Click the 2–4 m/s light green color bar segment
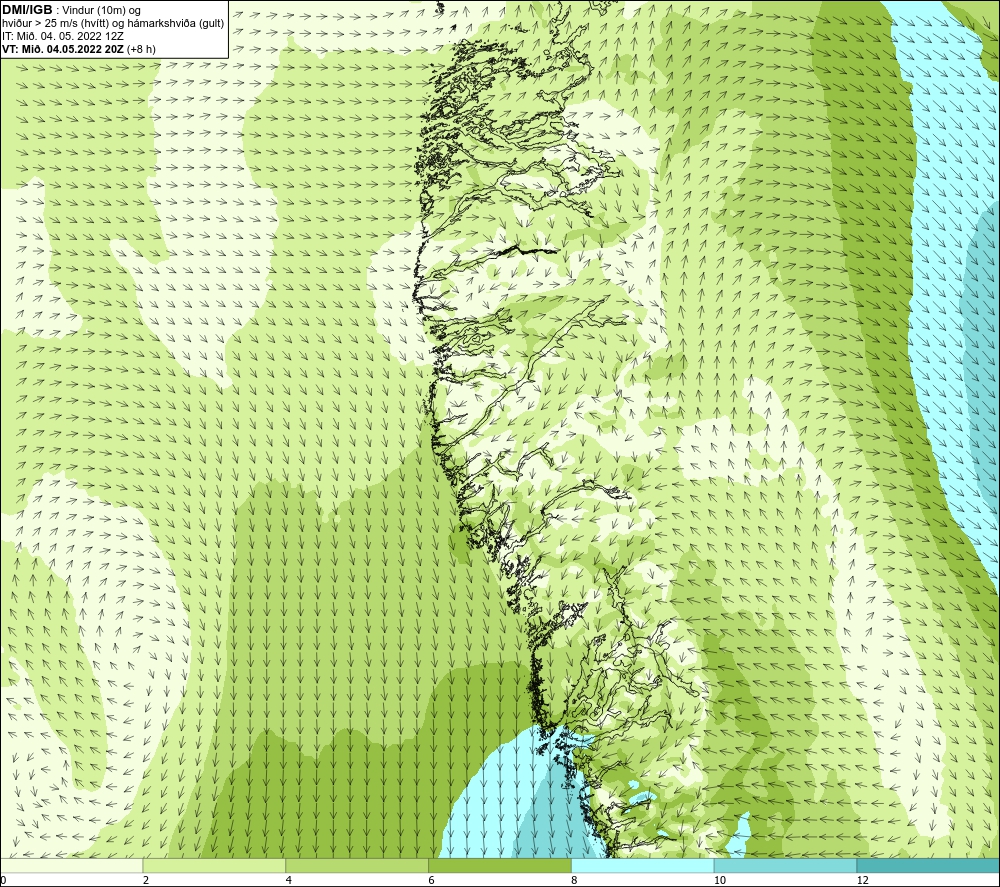The image size is (1000, 887). click(x=214, y=865)
